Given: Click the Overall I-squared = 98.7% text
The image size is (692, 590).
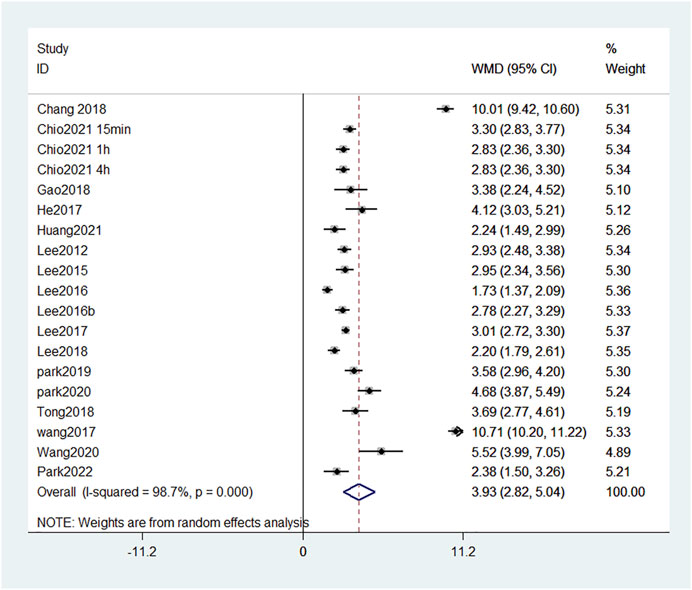Looking at the screenshot, I should tap(145, 492).
